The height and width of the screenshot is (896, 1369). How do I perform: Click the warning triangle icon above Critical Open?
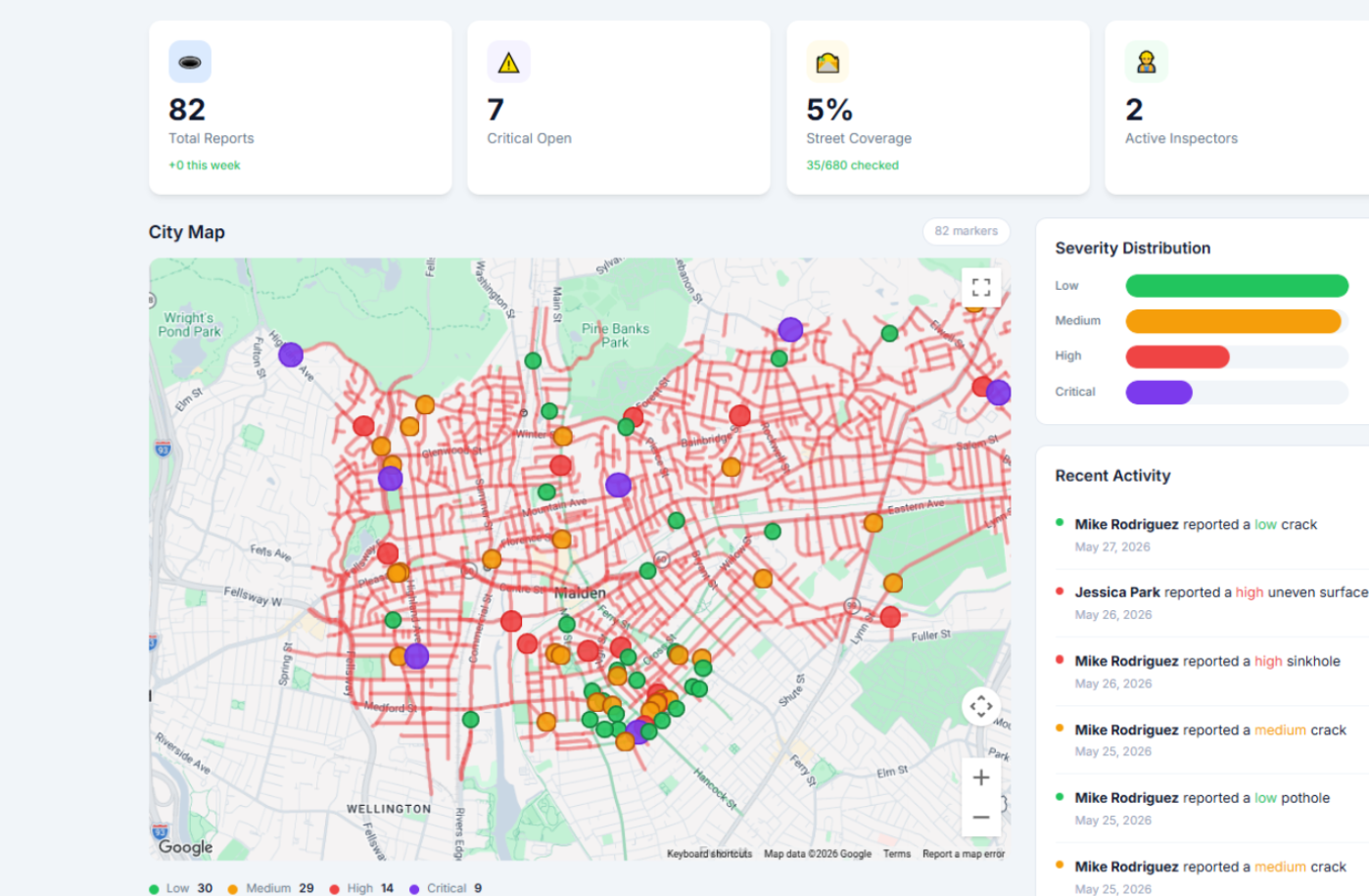[508, 62]
